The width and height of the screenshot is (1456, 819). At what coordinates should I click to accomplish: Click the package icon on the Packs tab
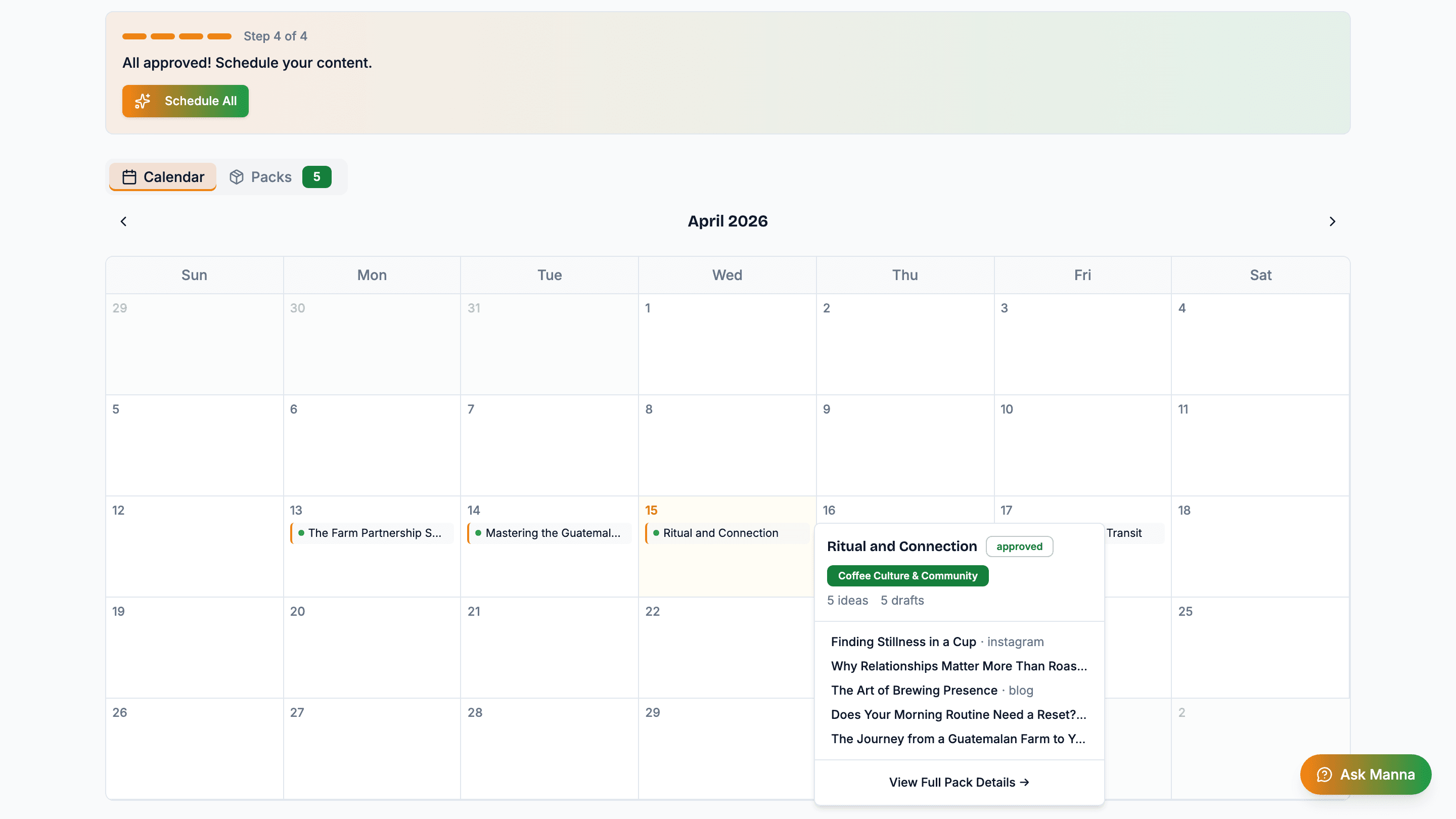237,177
